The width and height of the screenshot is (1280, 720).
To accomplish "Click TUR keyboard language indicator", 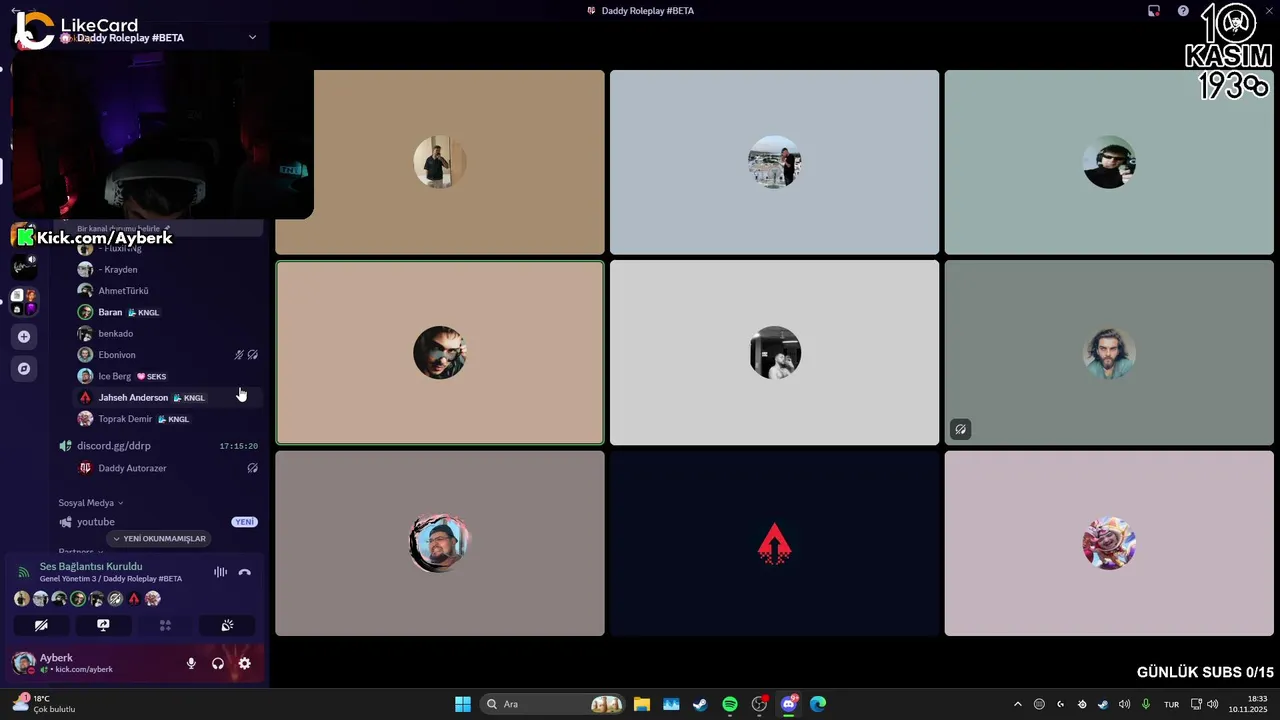I will (x=1171, y=704).
